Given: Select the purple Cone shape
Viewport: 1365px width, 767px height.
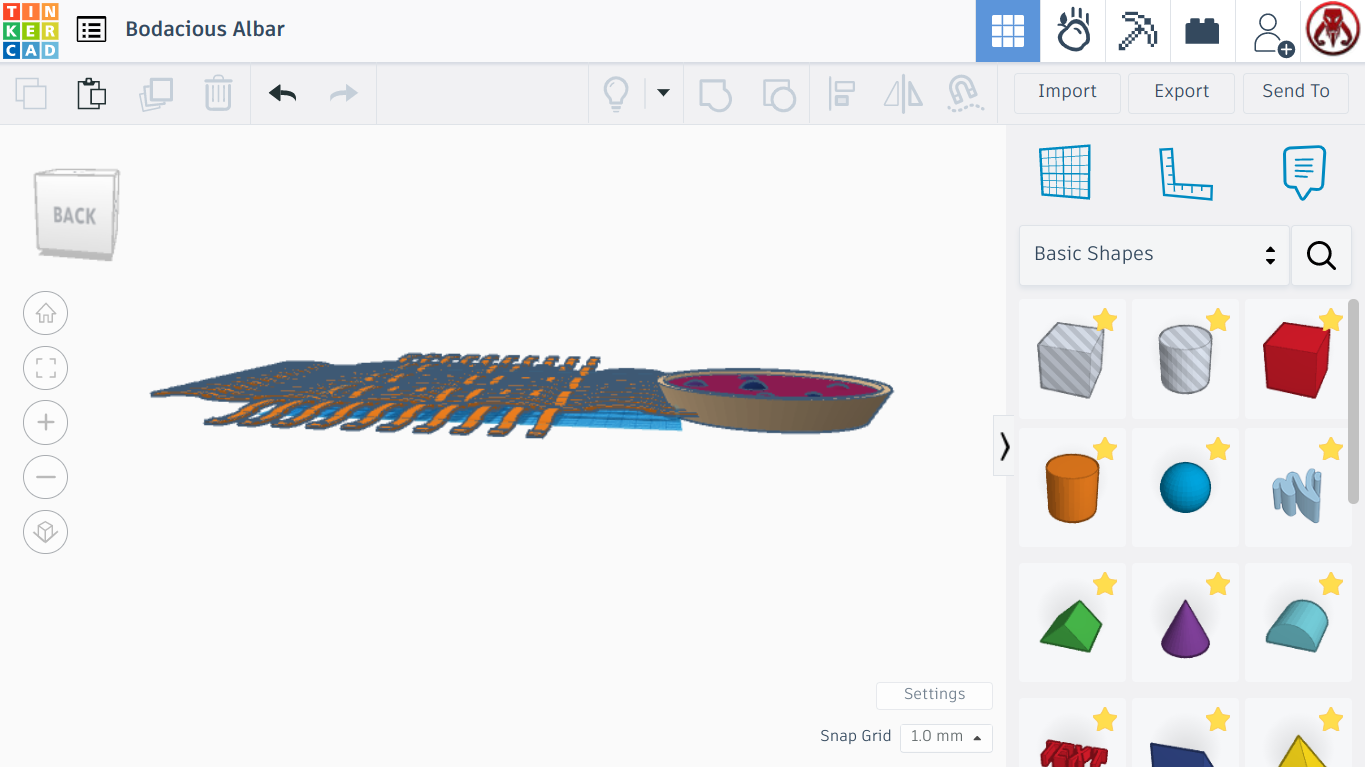Looking at the screenshot, I should click(1185, 623).
